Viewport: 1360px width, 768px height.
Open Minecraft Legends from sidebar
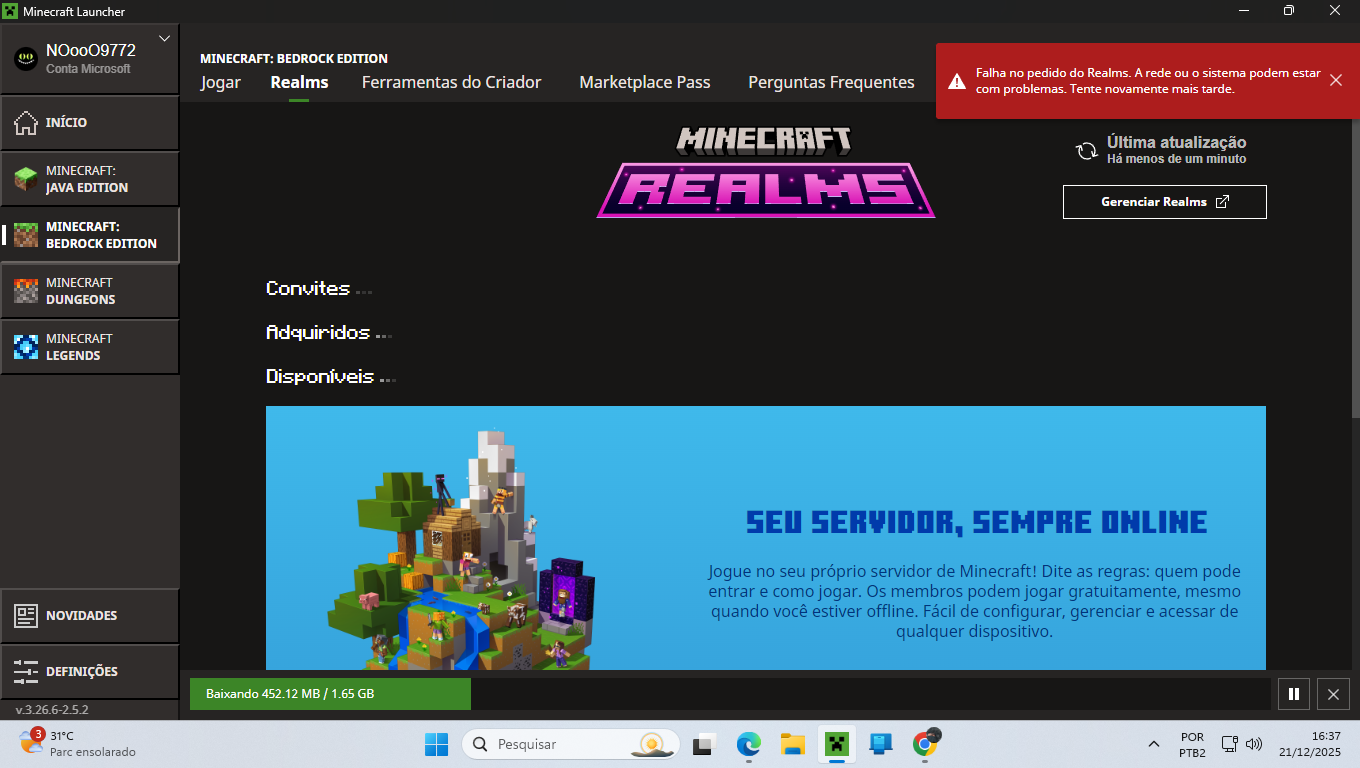(90, 347)
